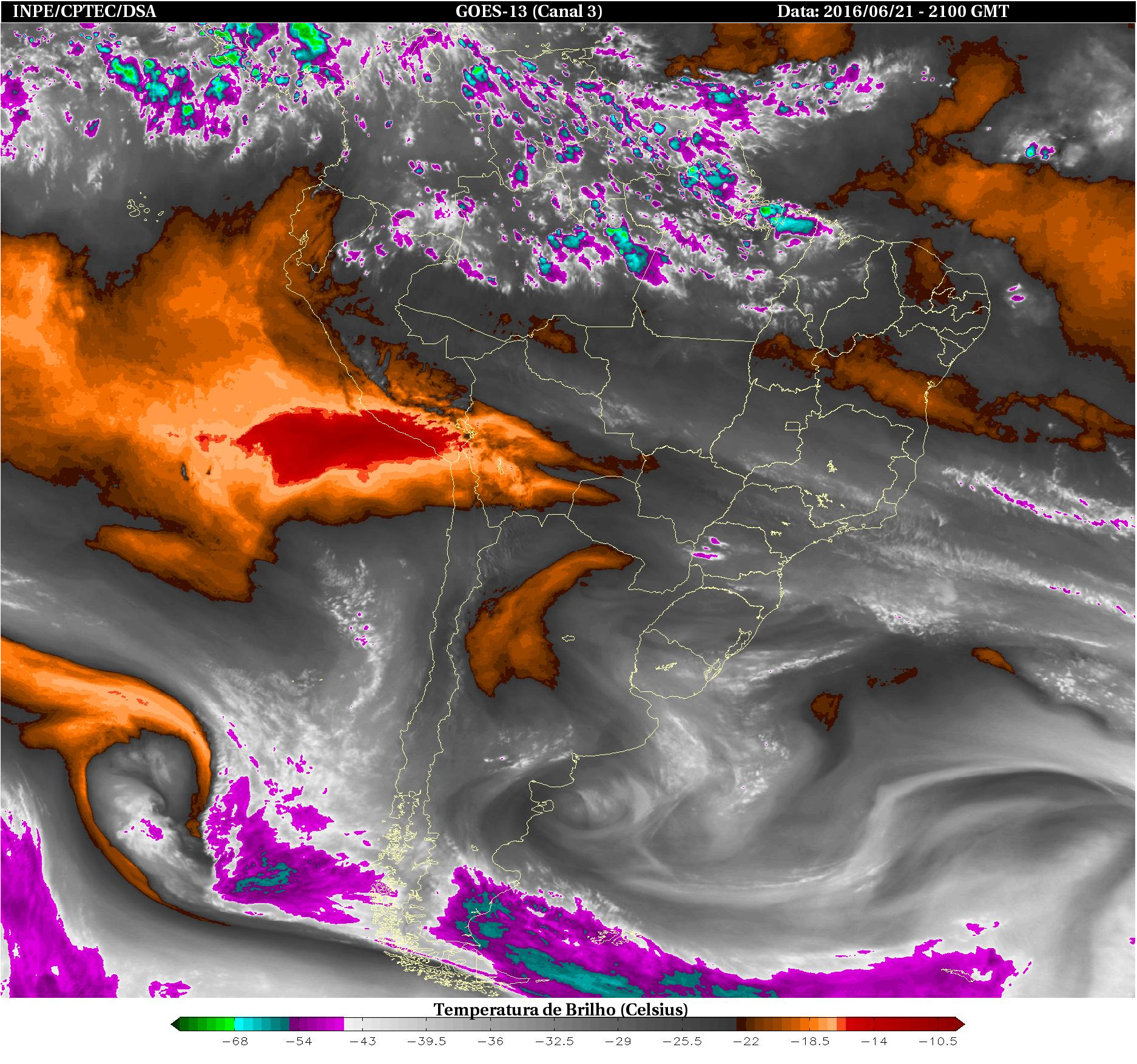Click the -18.5 colorbar tick label
This screenshot has height=1064, width=1137.
[x=811, y=1042]
